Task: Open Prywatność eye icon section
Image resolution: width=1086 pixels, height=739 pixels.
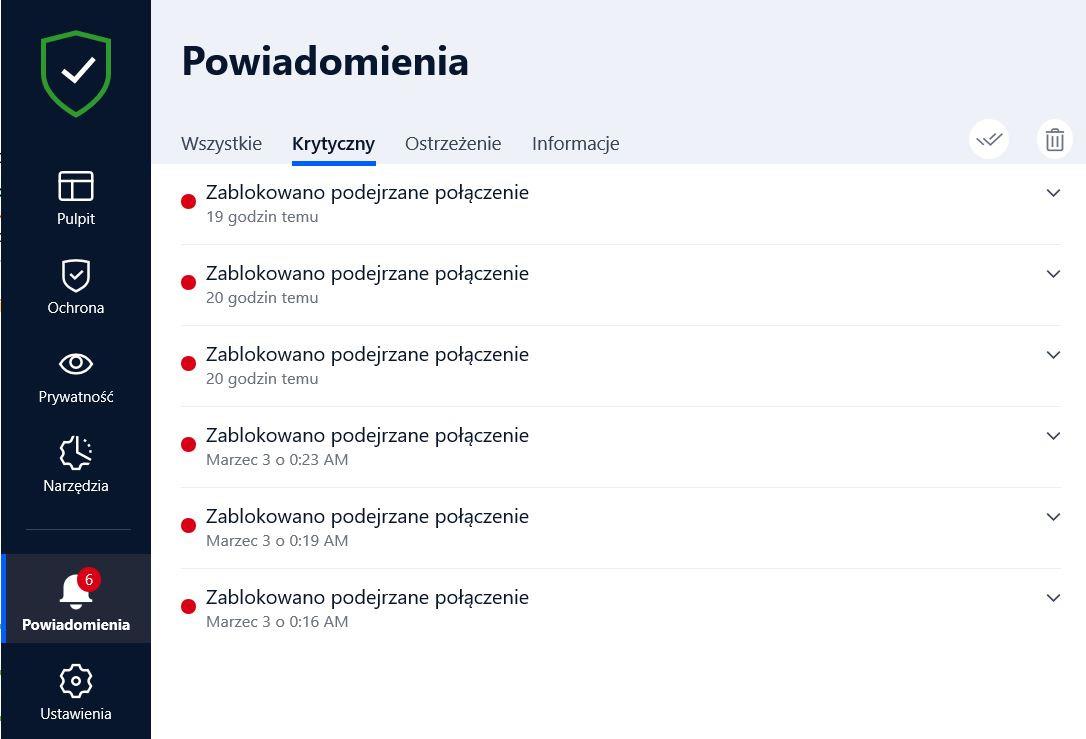Action: pos(76,377)
